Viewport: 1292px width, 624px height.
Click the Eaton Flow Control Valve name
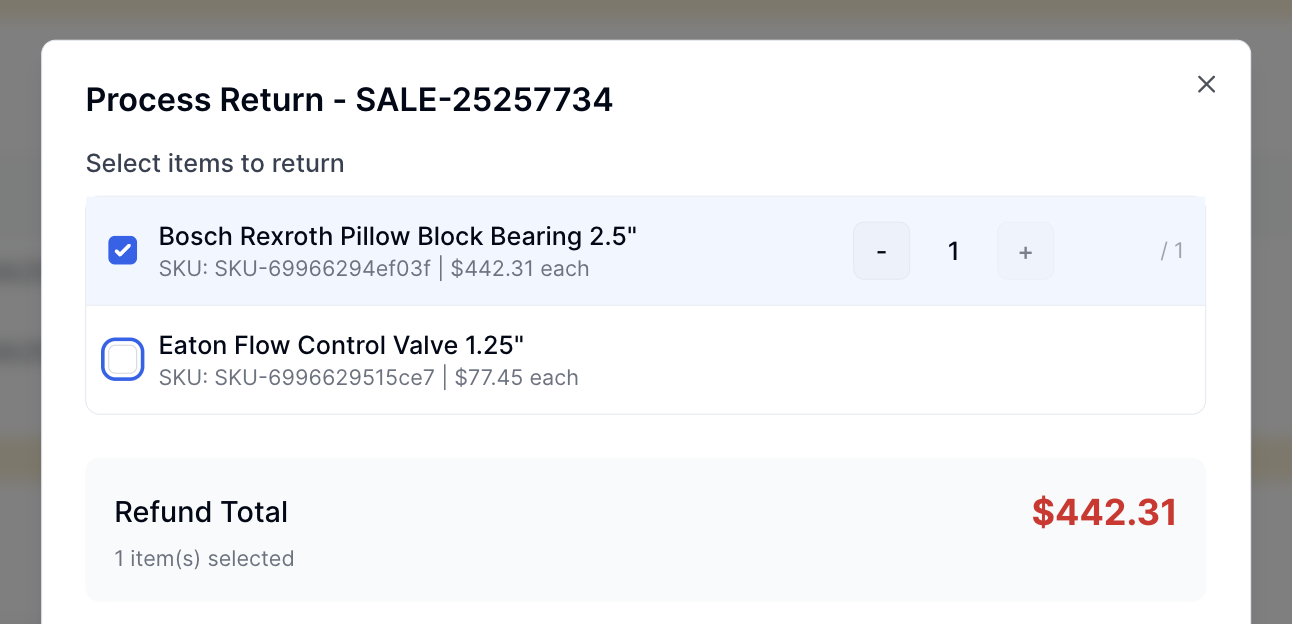[341, 345]
